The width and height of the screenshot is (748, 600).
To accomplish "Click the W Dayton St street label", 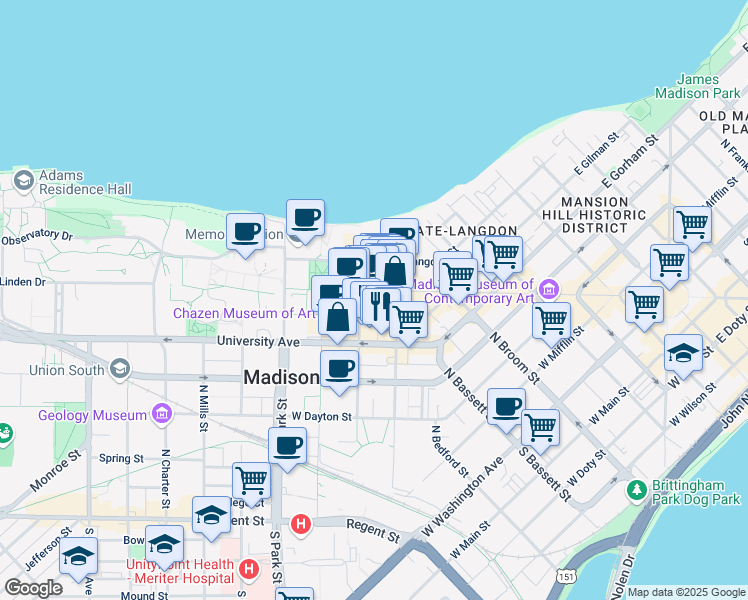I will click(322, 416).
